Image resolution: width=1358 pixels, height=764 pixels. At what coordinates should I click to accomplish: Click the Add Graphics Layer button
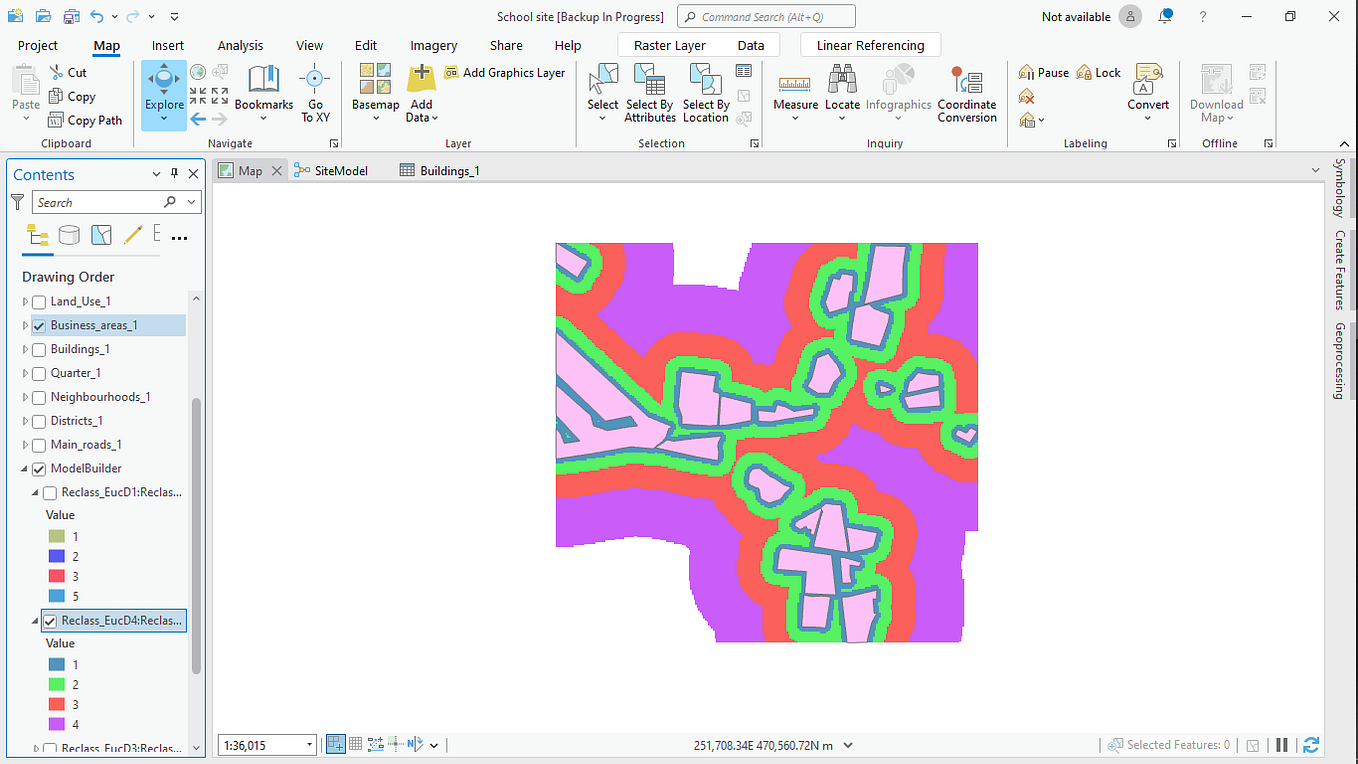[514, 72]
